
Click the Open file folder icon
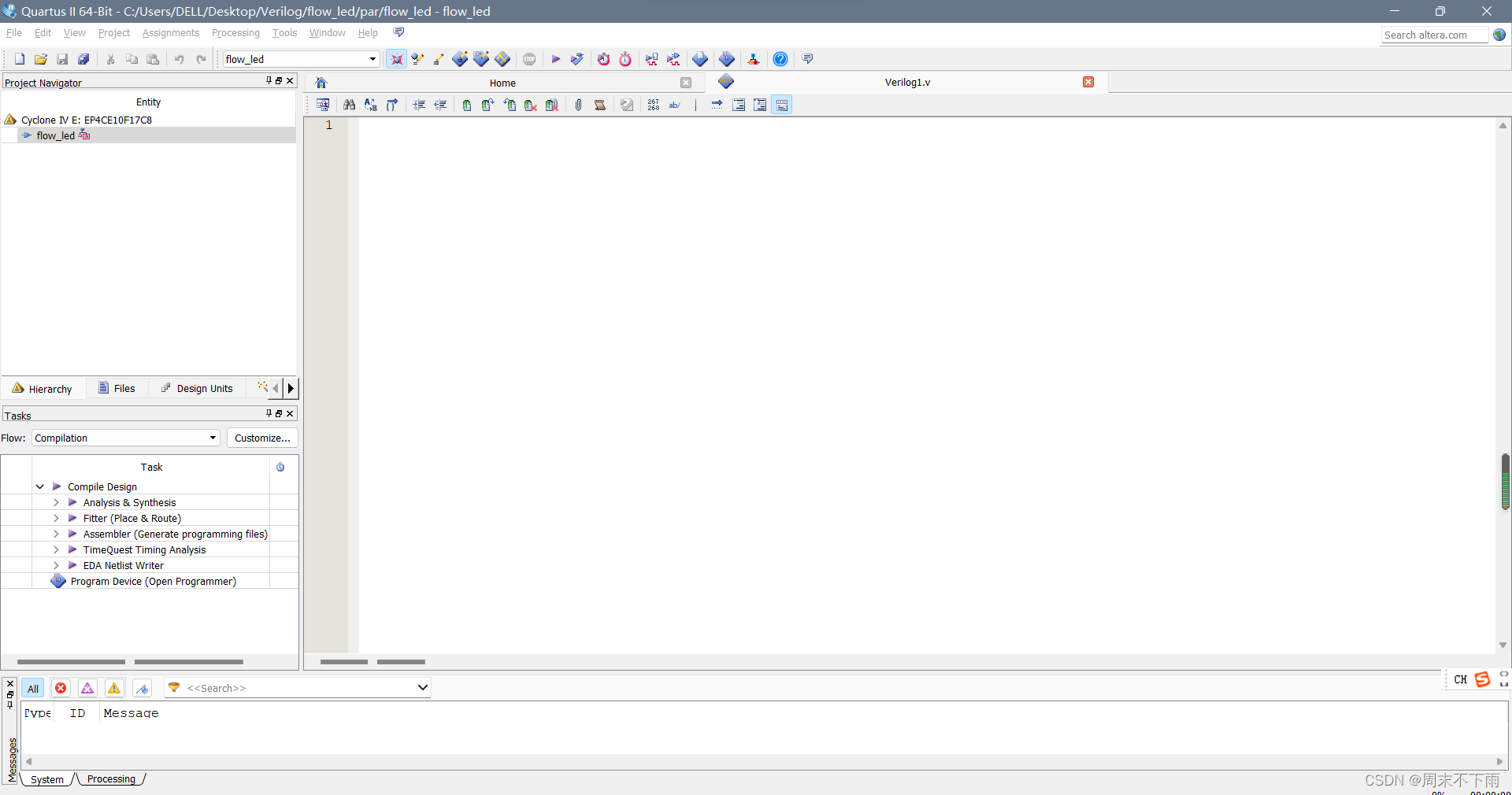(x=41, y=59)
